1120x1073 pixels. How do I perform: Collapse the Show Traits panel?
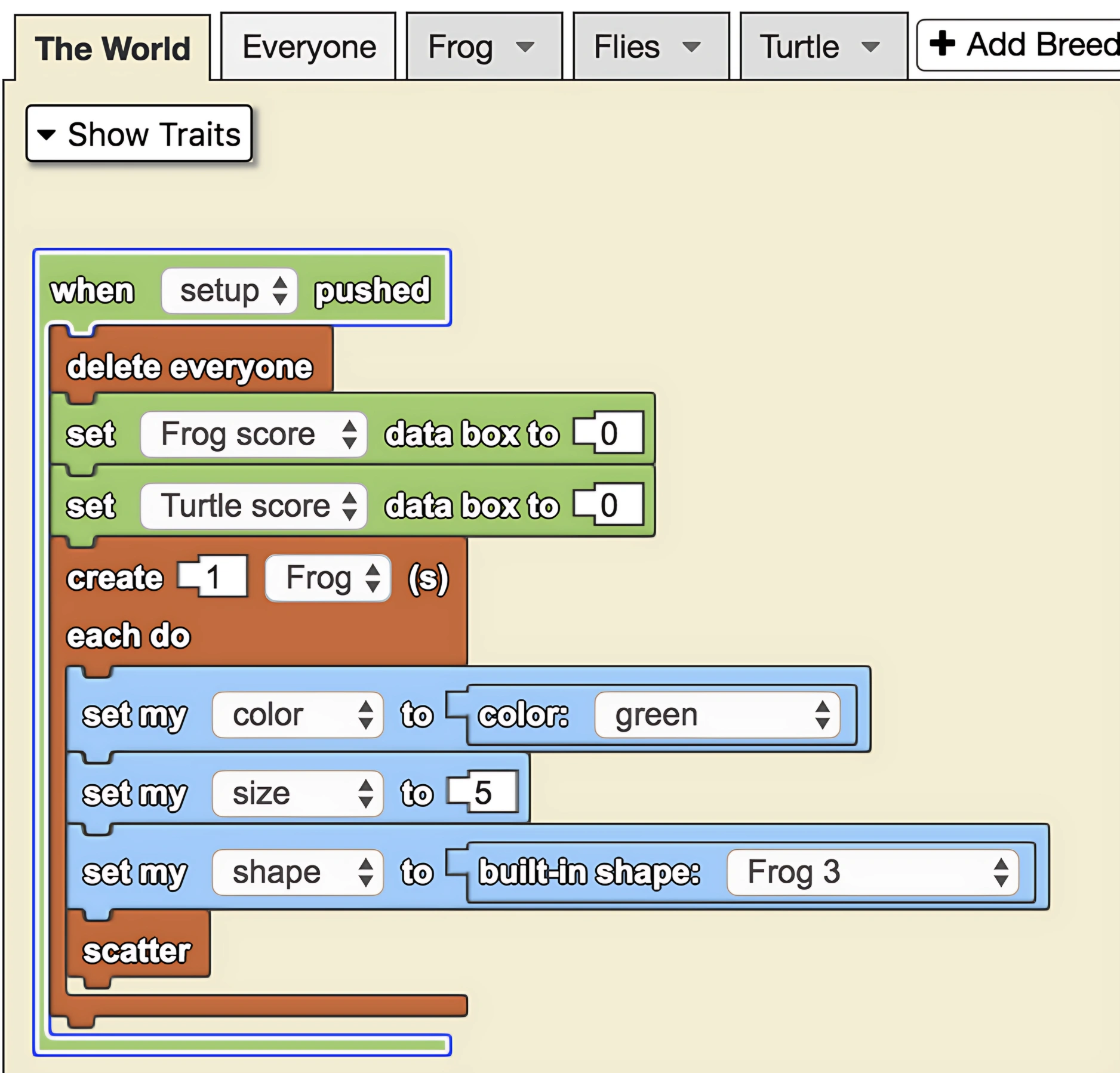coord(139,134)
